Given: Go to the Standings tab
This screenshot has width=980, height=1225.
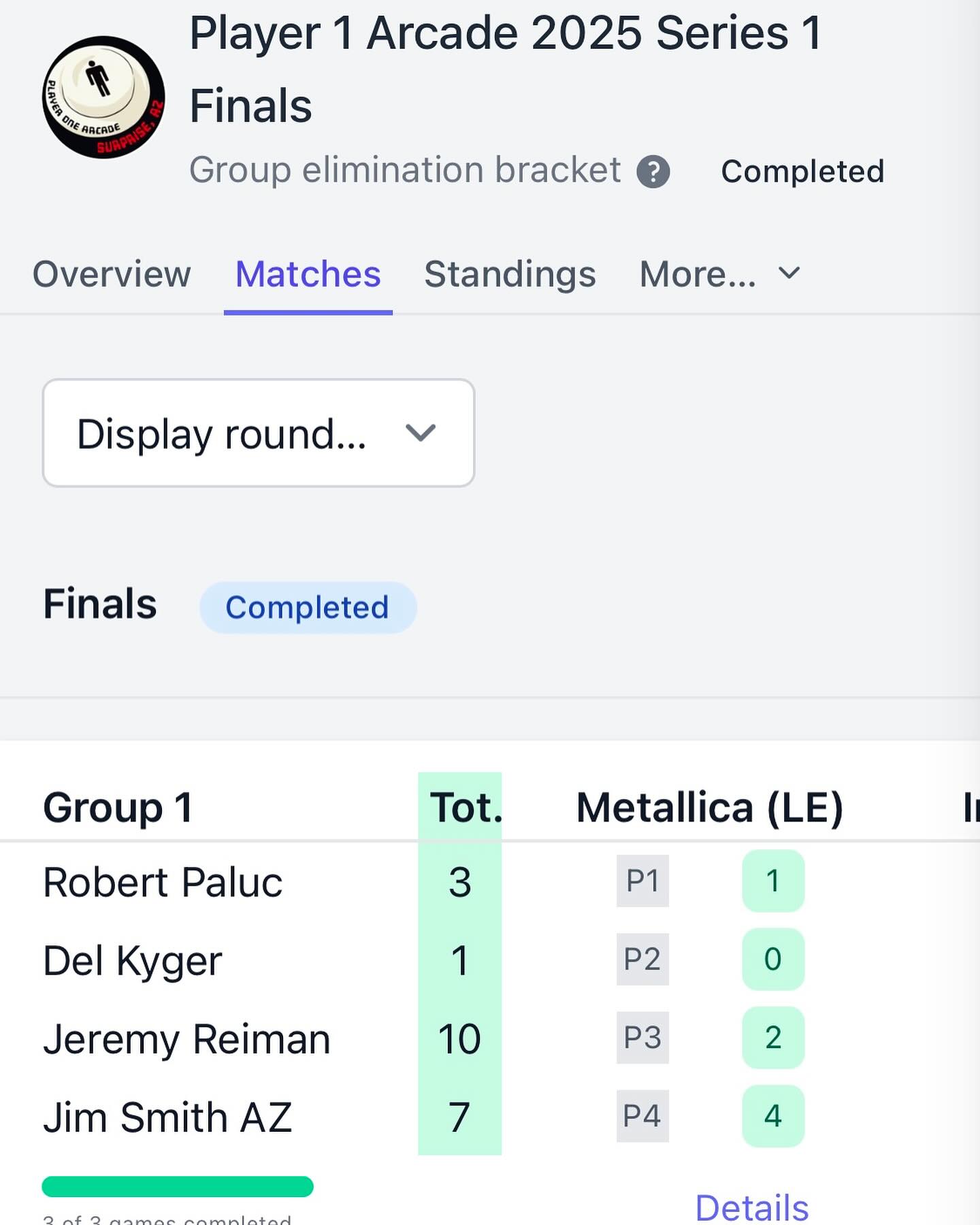Looking at the screenshot, I should tap(510, 274).
